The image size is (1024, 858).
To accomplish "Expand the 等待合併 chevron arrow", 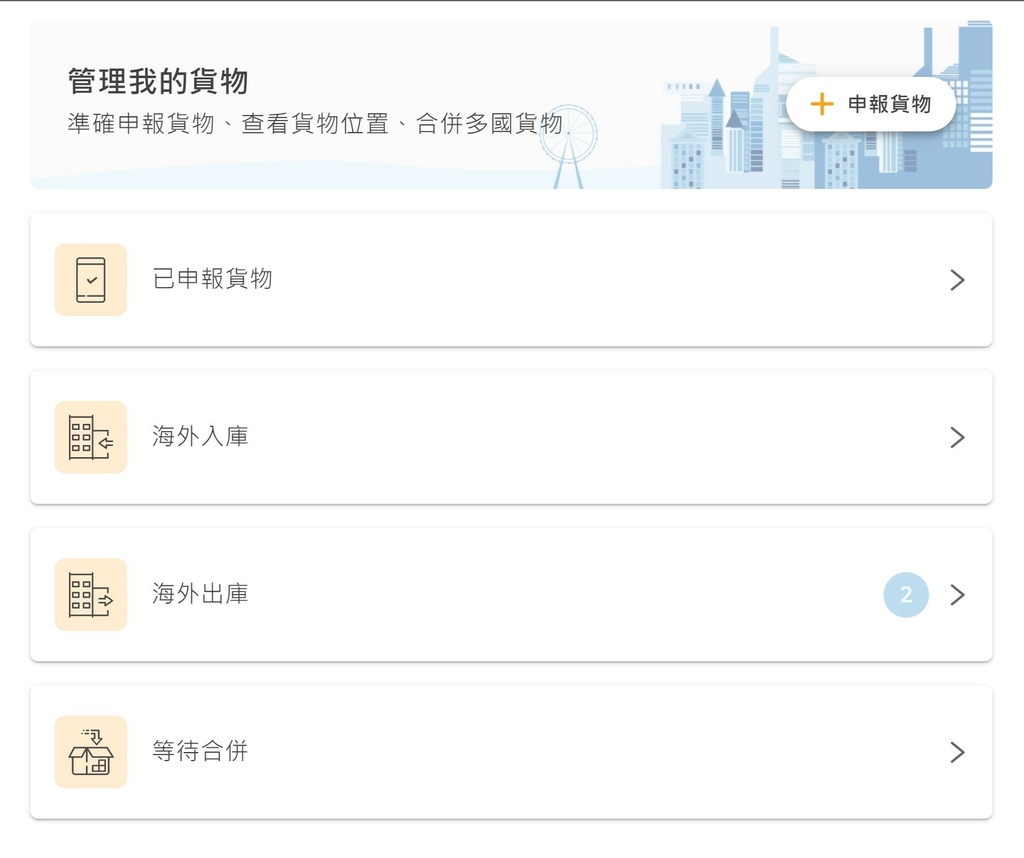I will pyautogui.click(x=957, y=752).
